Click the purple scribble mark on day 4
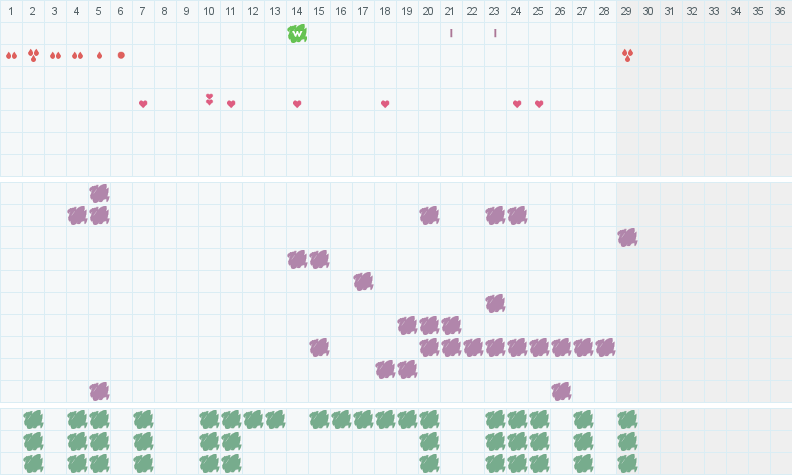The image size is (792, 475). [77, 216]
